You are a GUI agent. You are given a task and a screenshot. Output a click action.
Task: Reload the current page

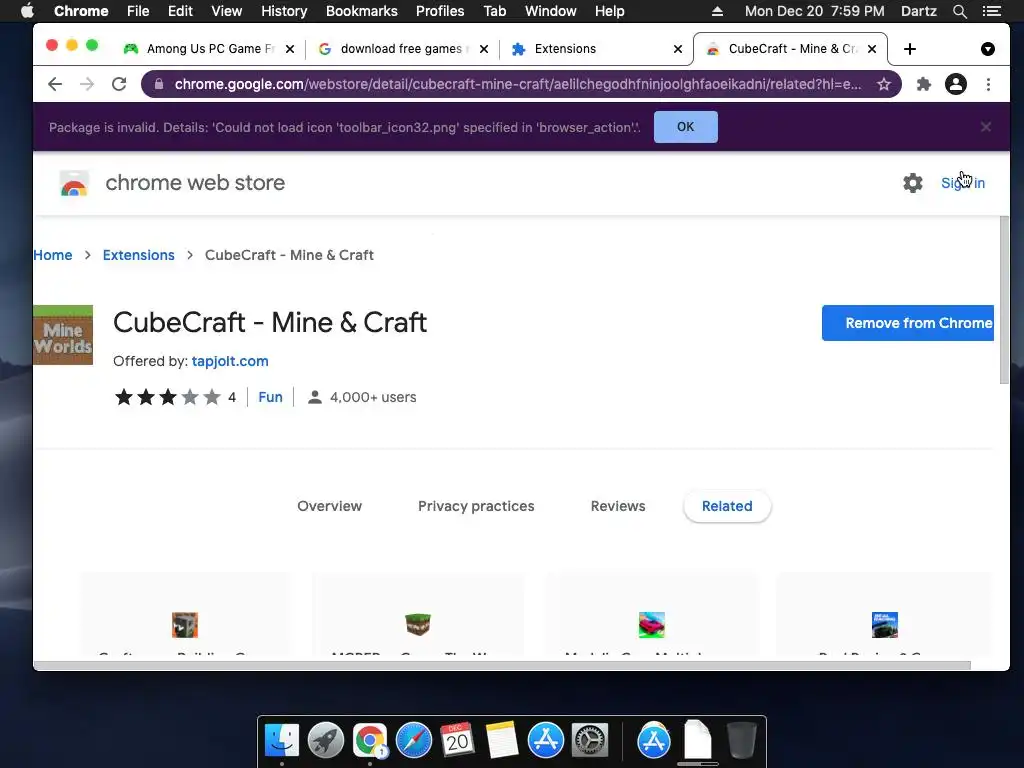point(119,84)
